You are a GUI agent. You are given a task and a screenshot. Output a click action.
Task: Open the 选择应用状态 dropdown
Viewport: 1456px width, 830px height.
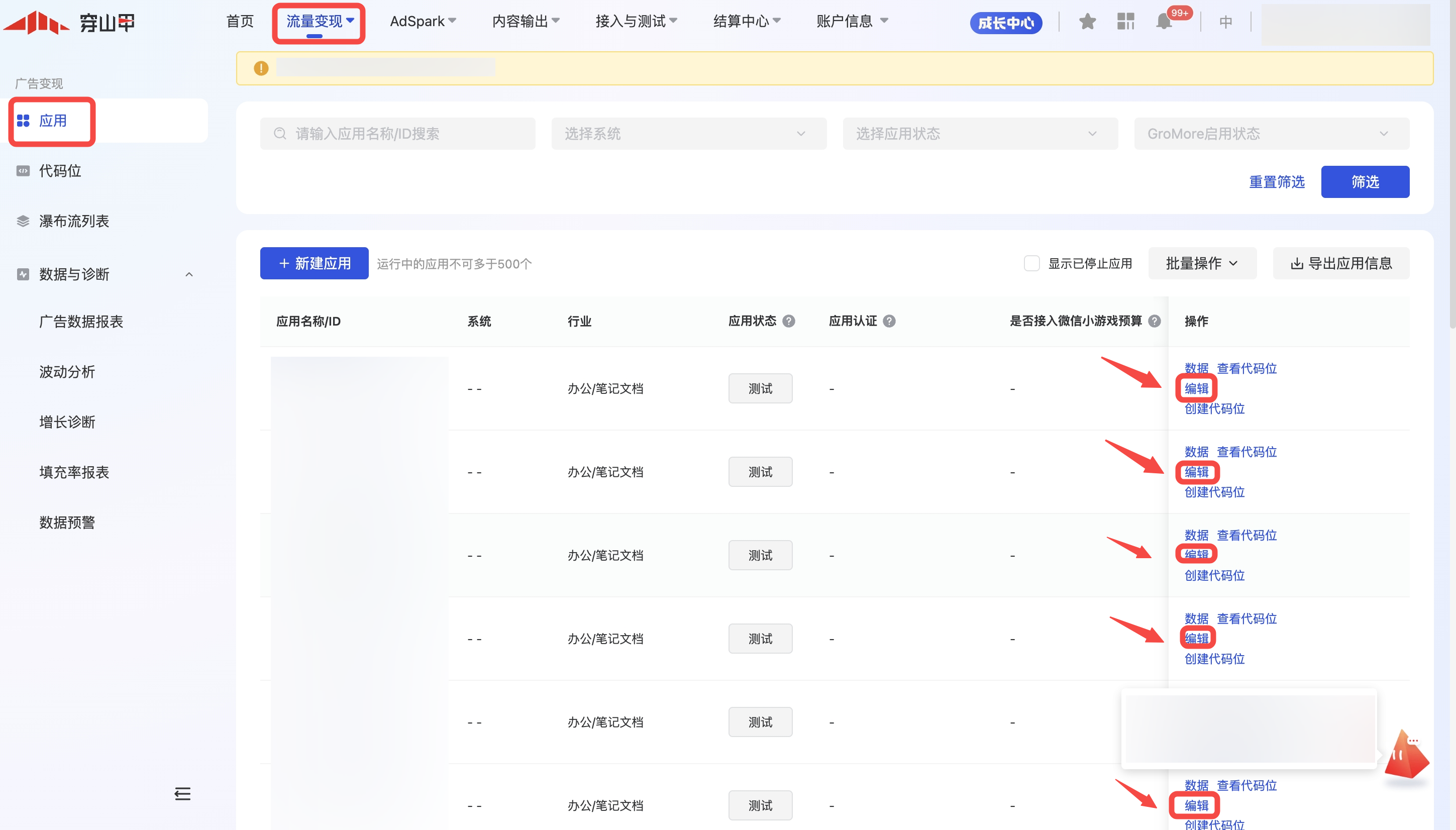coord(980,134)
